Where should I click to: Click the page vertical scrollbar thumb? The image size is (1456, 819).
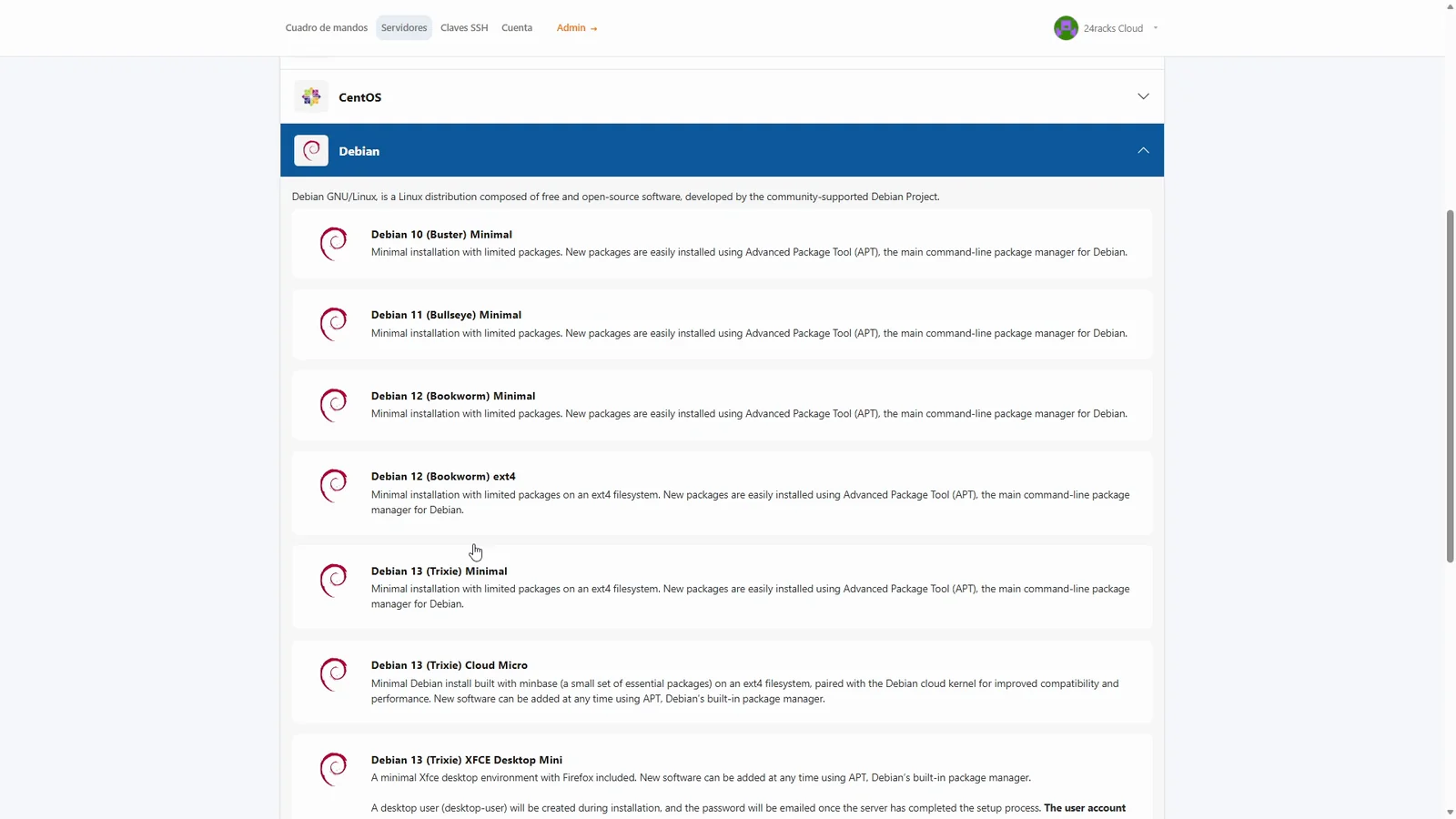pos(1451,386)
